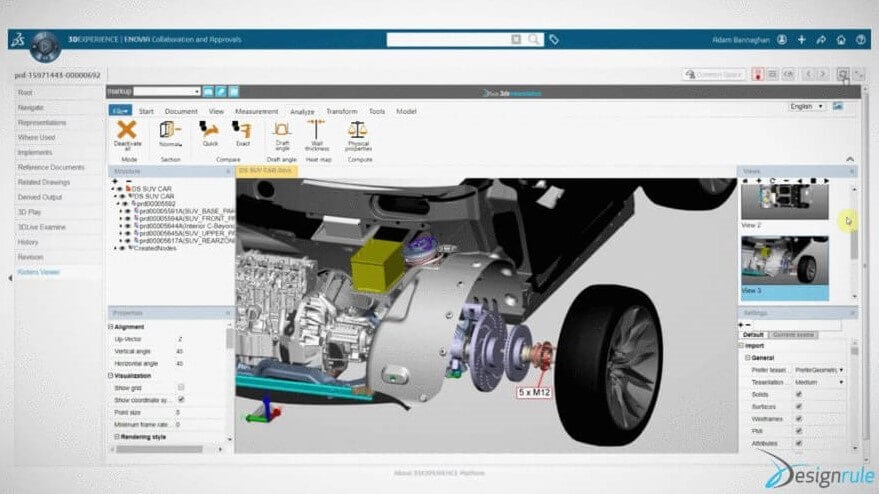The width and height of the screenshot is (879, 494).
Task: Switch to the Transform ribbon tab
Action: pos(341,112)
